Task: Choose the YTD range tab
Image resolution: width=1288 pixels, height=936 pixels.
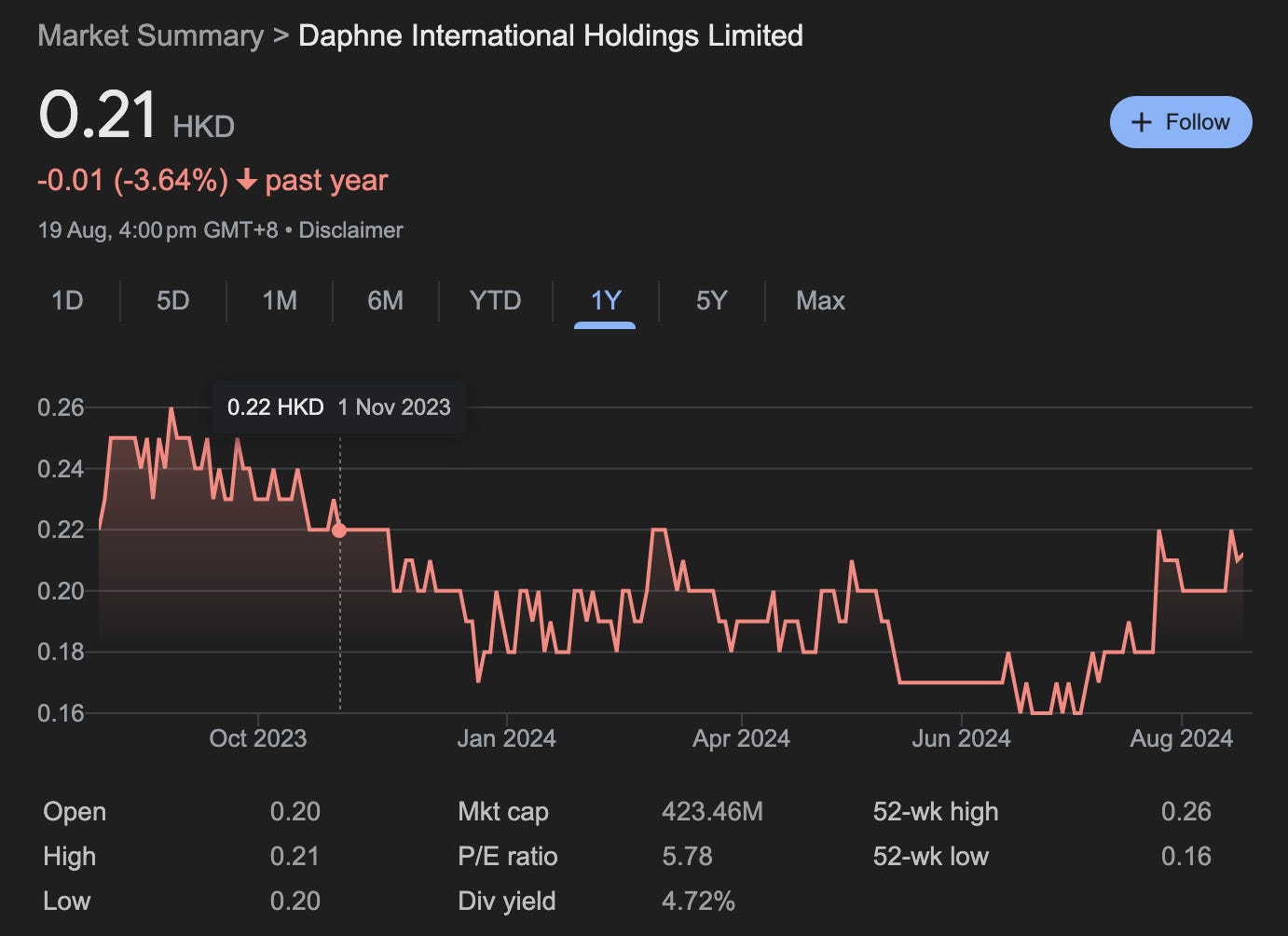Action: [495, 300]
